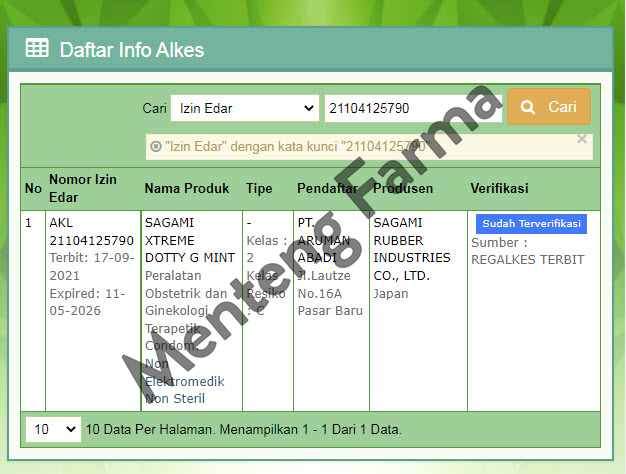This screenshot has height=474, width=626.
Task: Click the Nama Produk column header
Action: coord(187,188)
